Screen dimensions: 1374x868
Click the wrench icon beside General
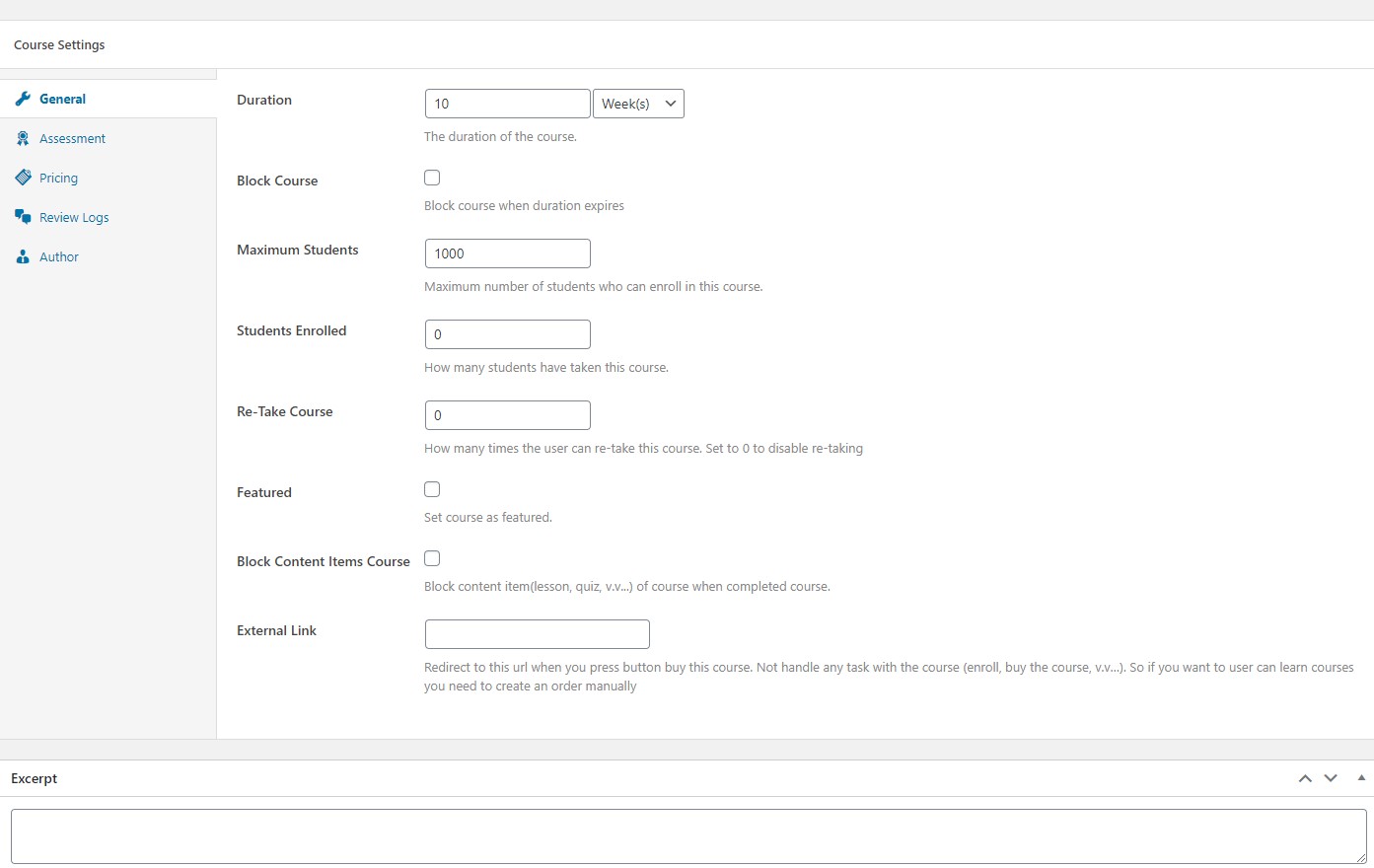23,99
